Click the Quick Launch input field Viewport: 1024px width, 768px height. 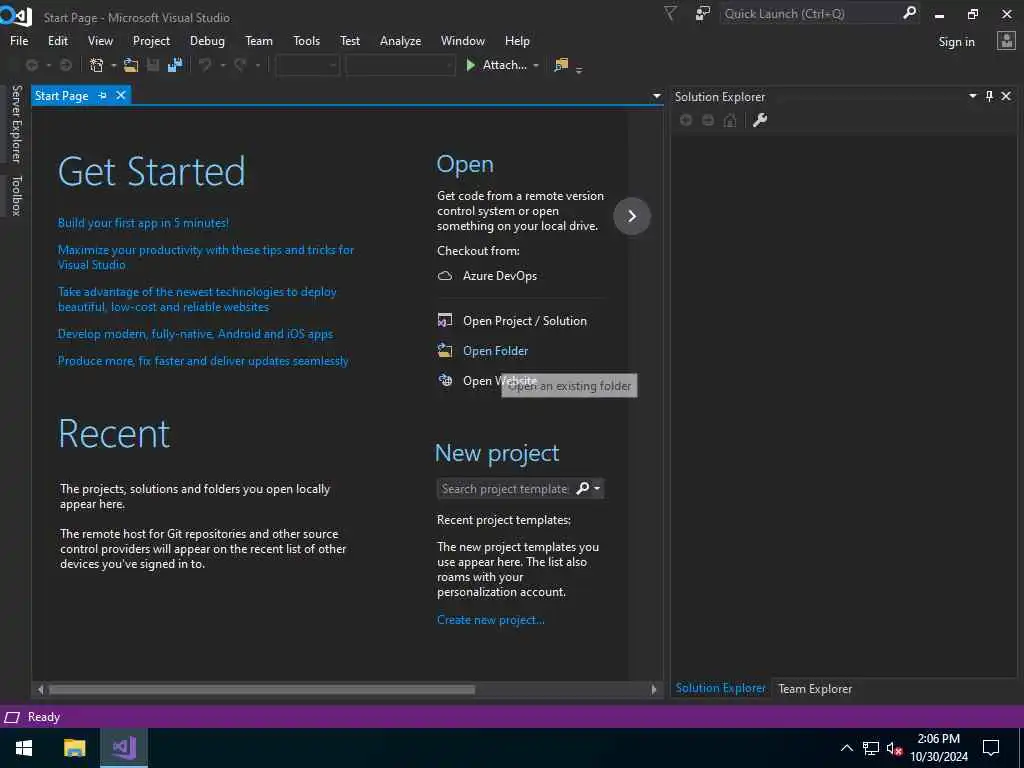pos(810,14)
